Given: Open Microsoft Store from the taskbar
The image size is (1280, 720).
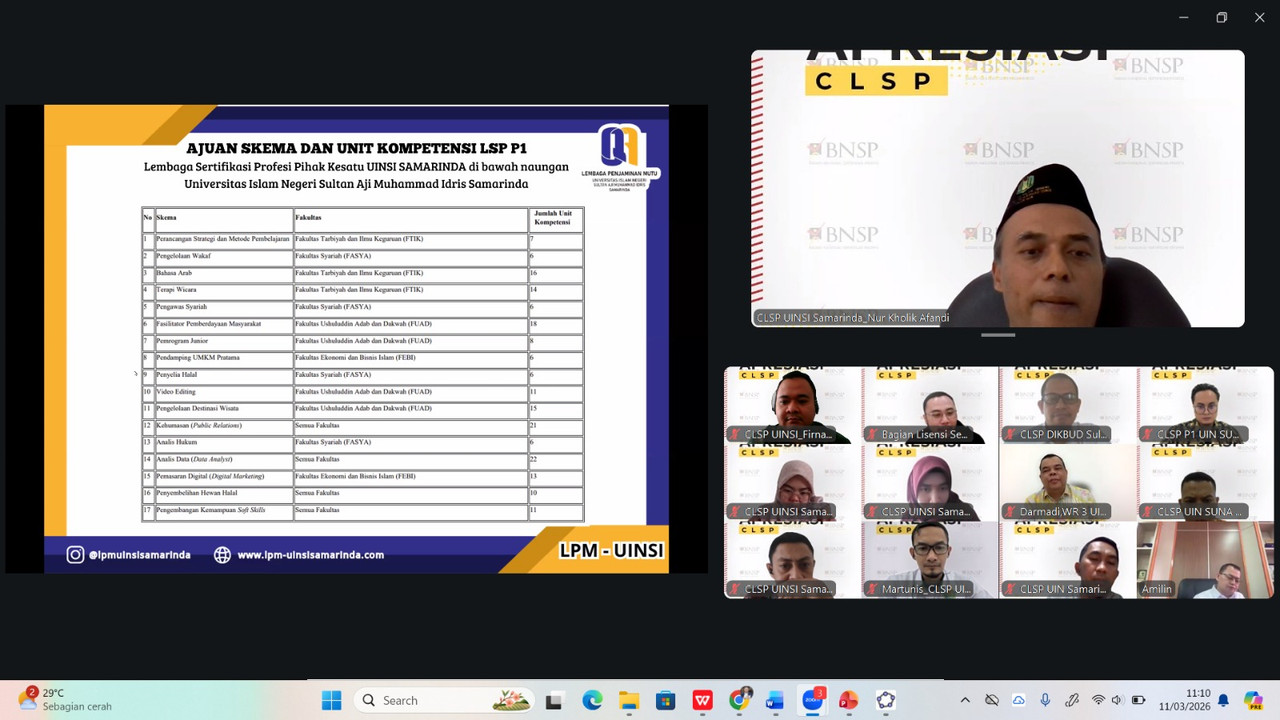Looking at the screenshot, I should point(665,700).
